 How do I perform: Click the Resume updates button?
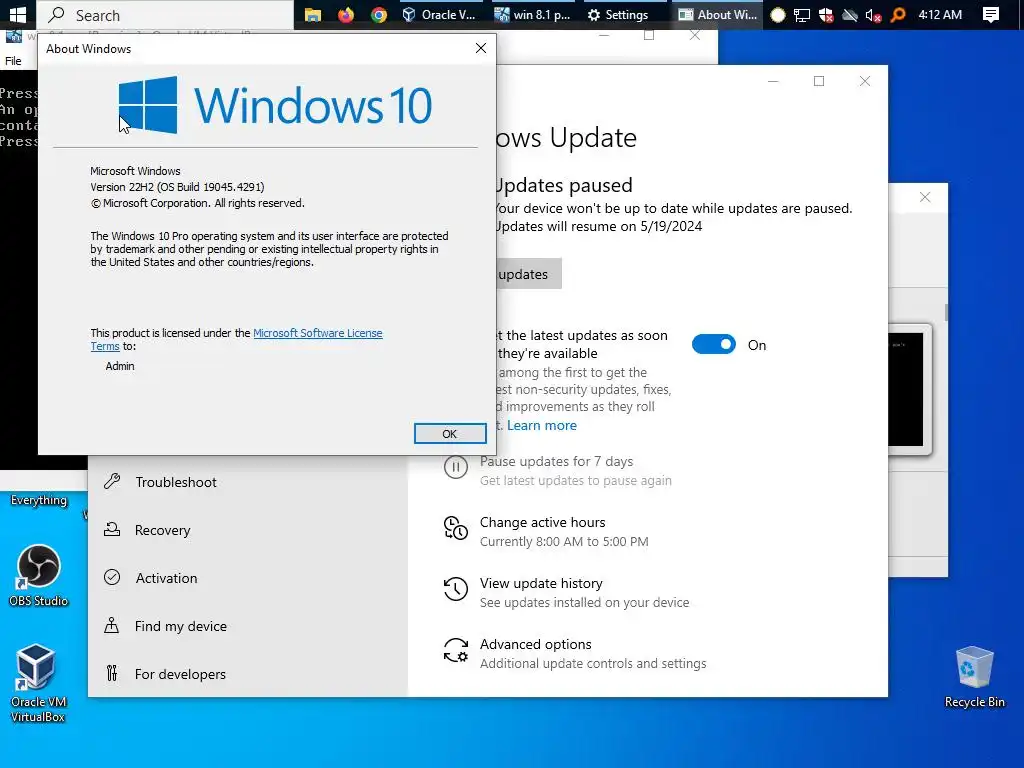pyautogui.click(x=528, y=274)
